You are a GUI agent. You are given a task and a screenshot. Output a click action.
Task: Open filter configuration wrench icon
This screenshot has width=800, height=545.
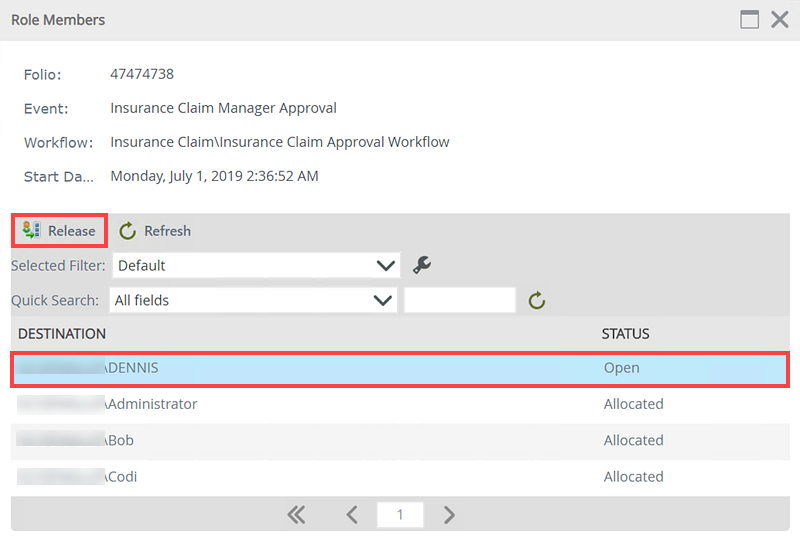point(422,265)
